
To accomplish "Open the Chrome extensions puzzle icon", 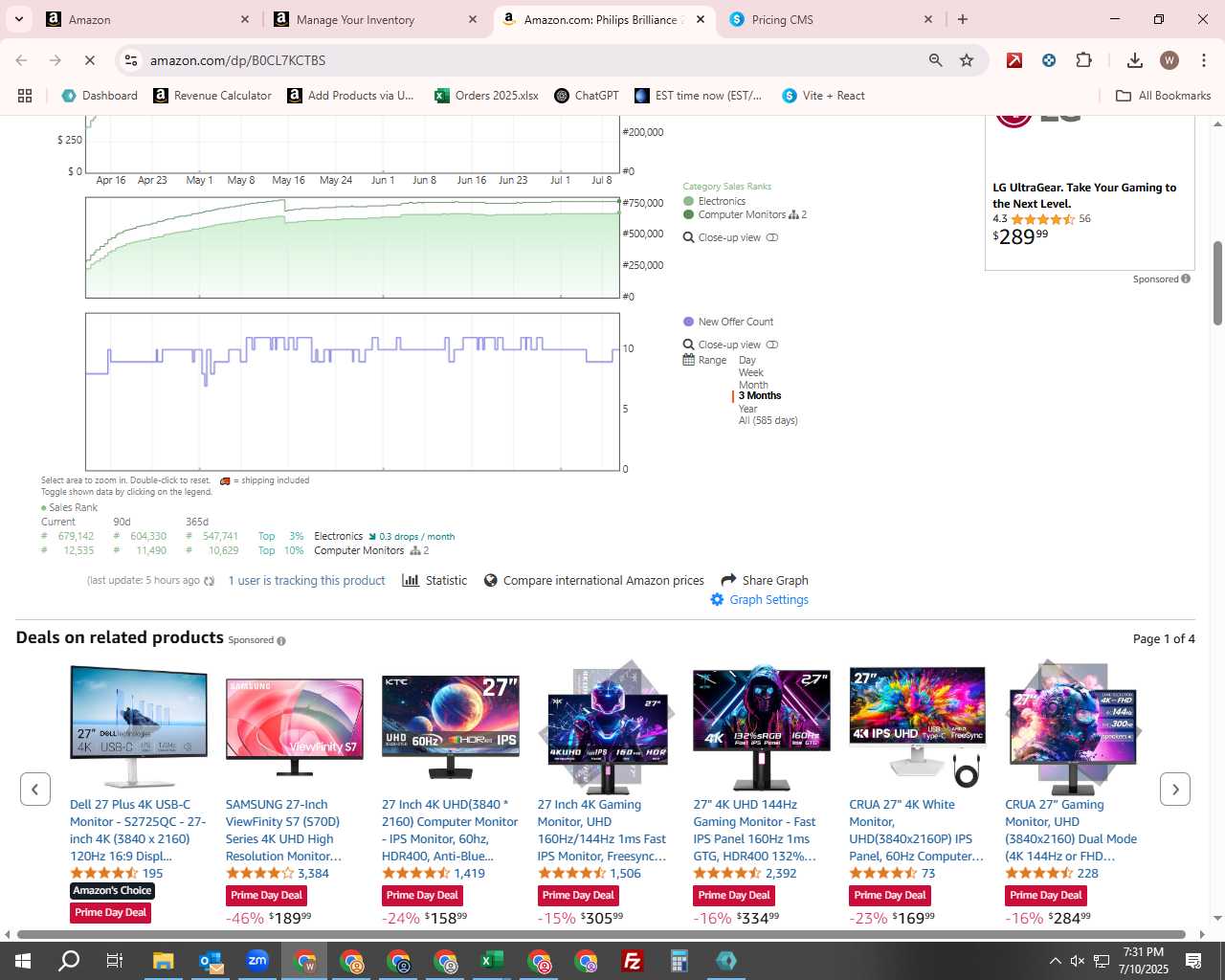I will (x=1083, y=60).
